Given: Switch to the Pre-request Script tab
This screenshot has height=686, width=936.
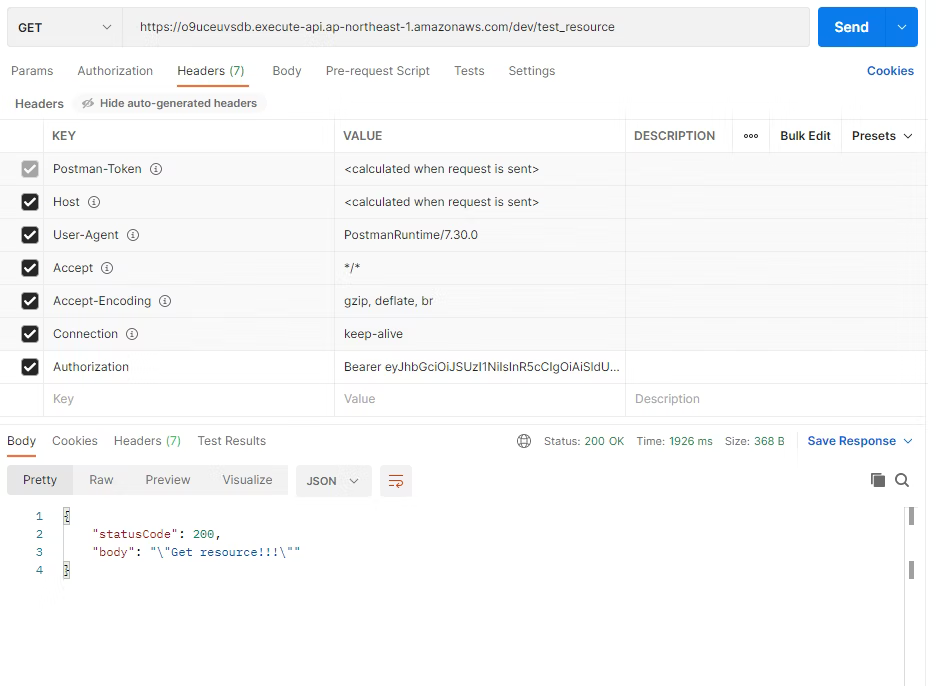Looking at the screenshot, I should click(x=377, y=71).
